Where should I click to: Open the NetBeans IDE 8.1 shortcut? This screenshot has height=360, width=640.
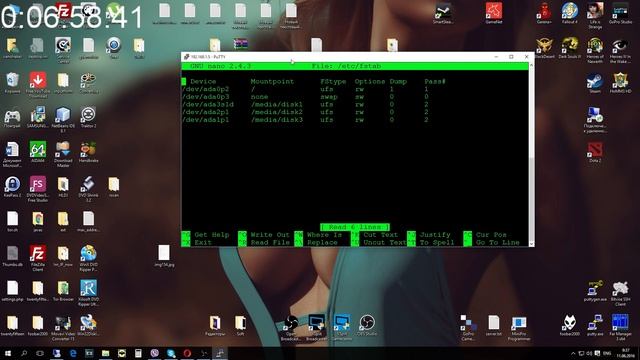(x=63, y=119)
